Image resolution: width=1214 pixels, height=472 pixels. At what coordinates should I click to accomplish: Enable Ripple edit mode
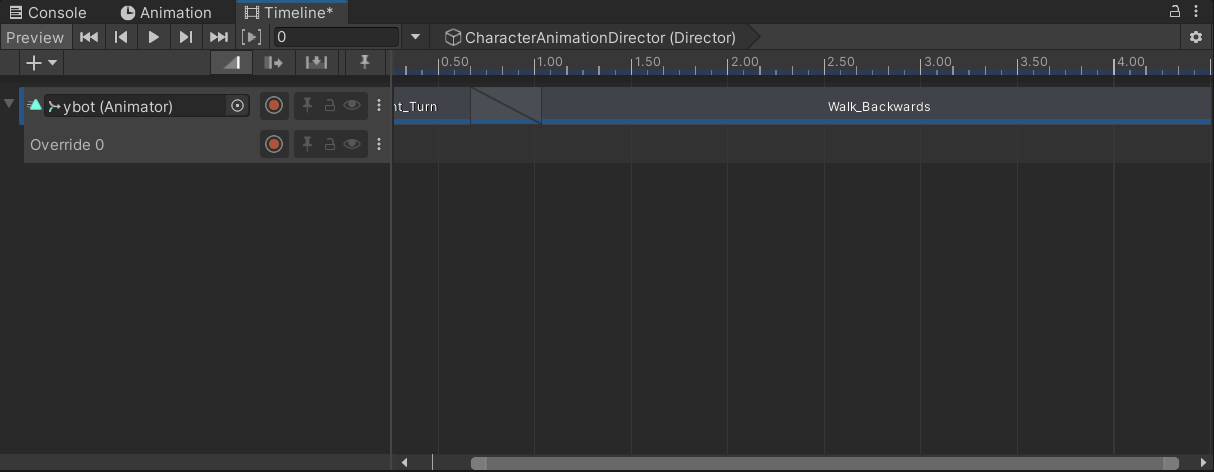click(x=273, y=62)
